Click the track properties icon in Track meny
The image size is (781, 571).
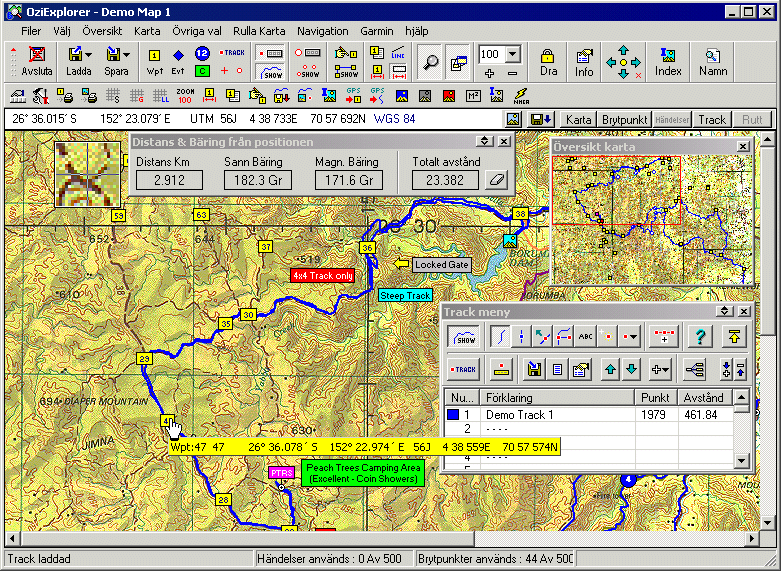click(x=580, y=369)
